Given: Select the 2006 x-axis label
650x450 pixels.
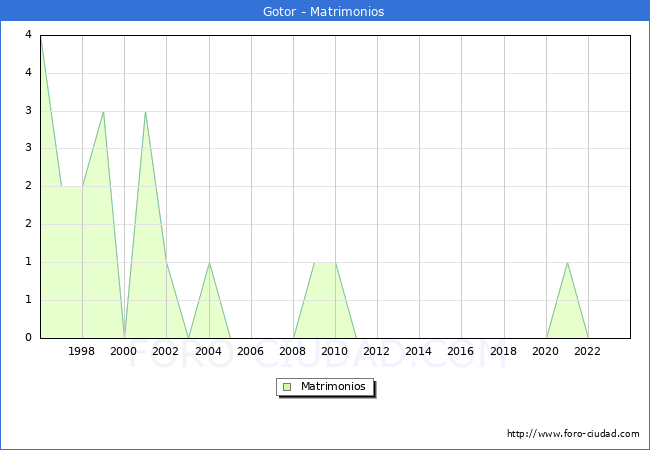Looking at the screenshot, I should 250,351.
